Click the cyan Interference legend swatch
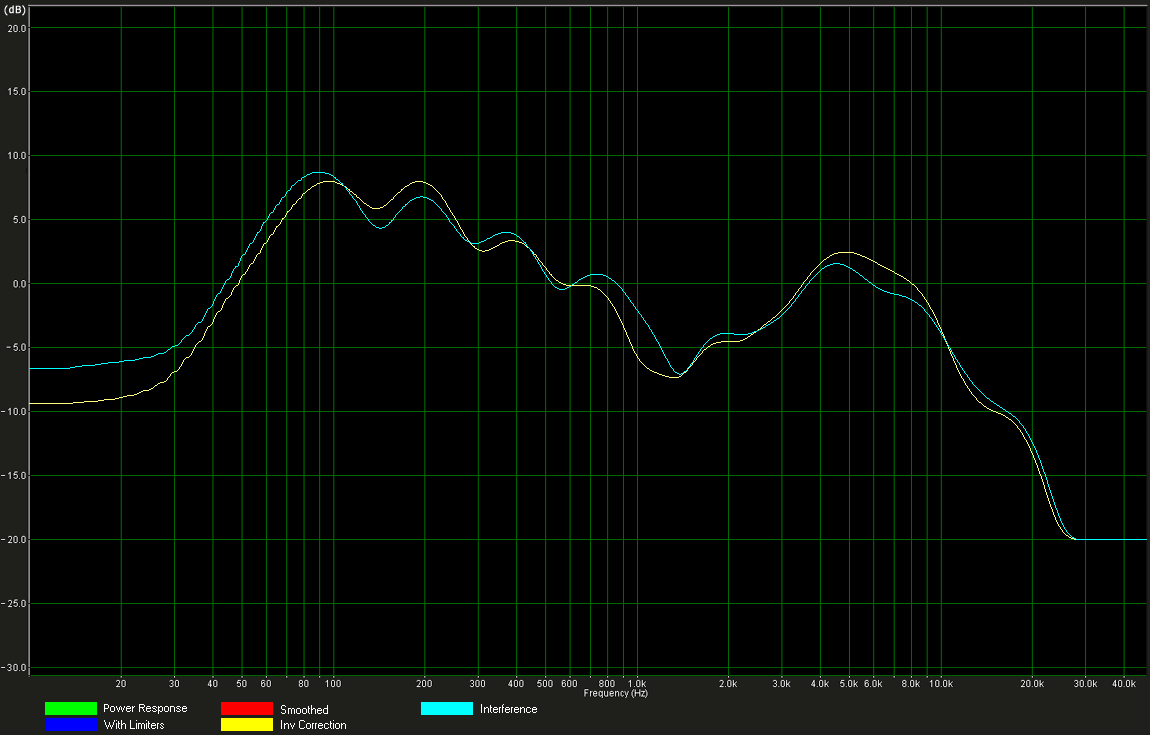1150x735 pixels. (x=447, y=709)
